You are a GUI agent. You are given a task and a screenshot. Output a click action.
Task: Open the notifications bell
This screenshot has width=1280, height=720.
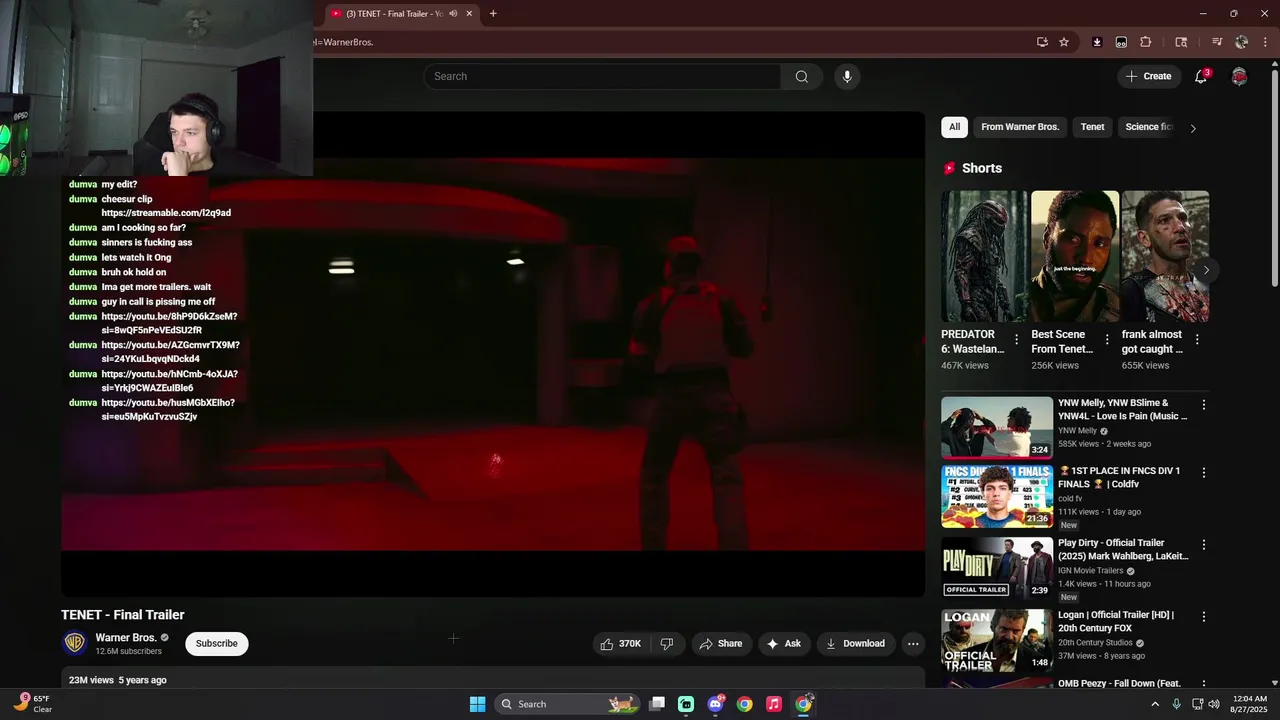point(1201,76)
